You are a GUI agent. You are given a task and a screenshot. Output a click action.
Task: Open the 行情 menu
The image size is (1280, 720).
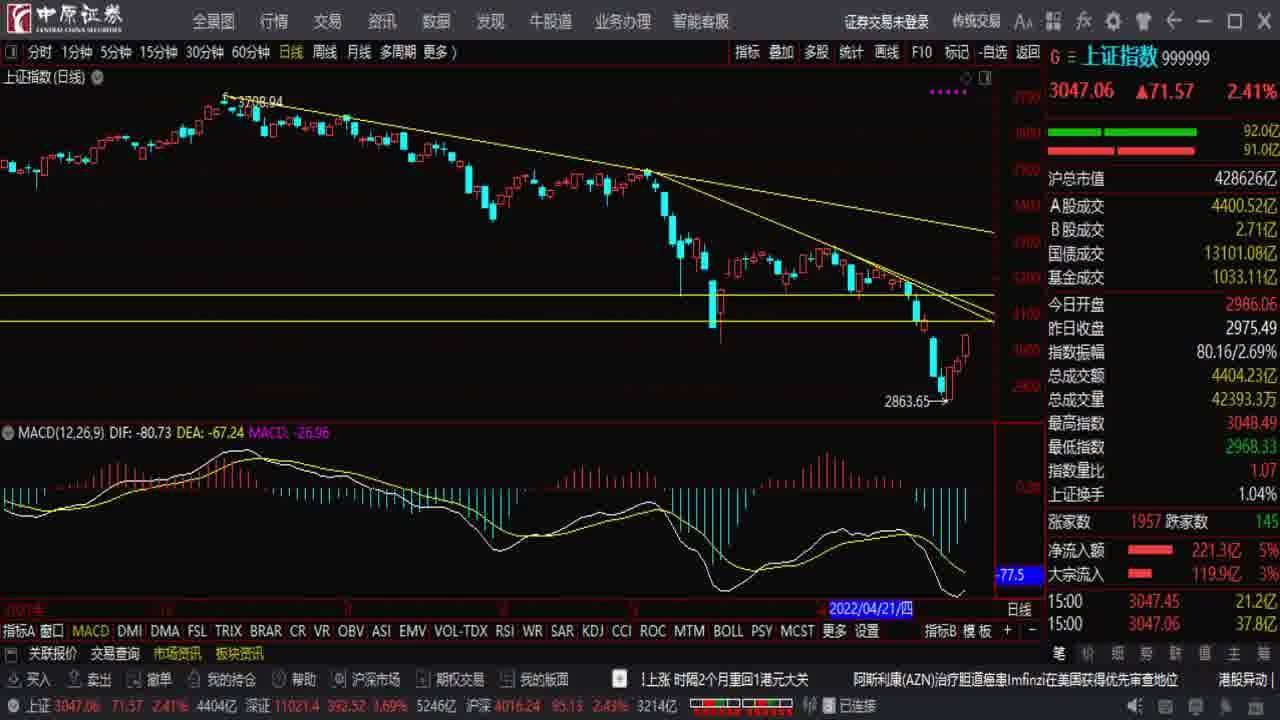pyautogui.click(x=274, y=21)
